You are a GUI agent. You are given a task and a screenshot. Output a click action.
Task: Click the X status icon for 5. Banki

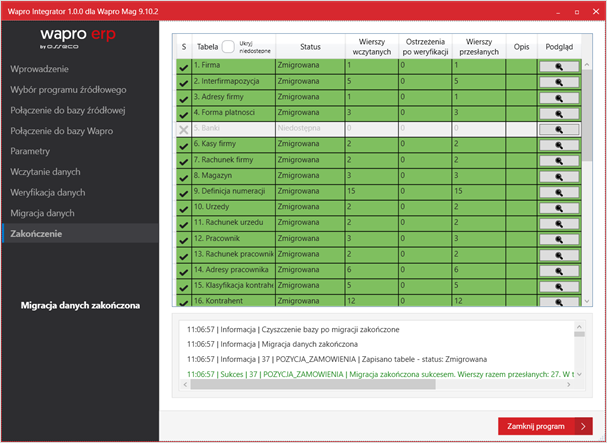[x=183, y=130]
